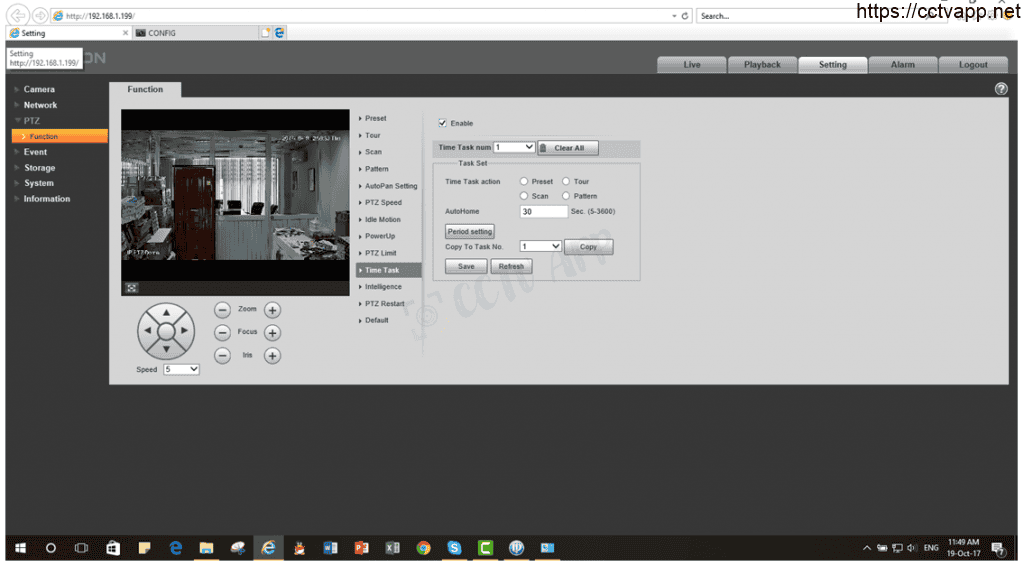
Task: Switch to the Playback tab
Action: tap(762, 65)
